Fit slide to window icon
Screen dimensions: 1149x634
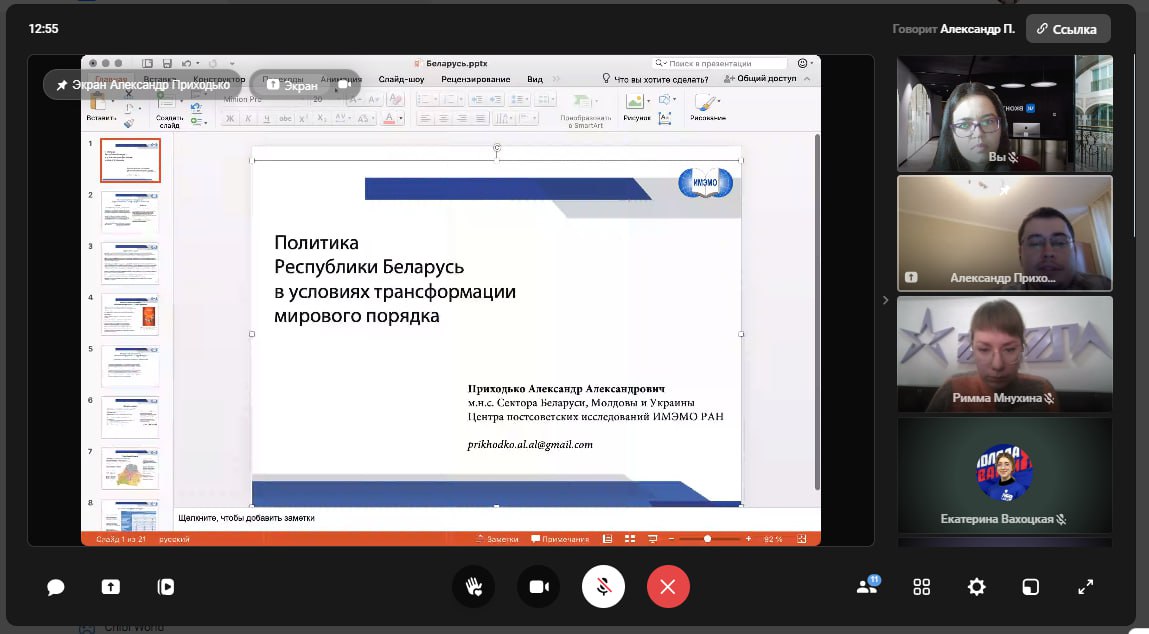pos(802,539)
